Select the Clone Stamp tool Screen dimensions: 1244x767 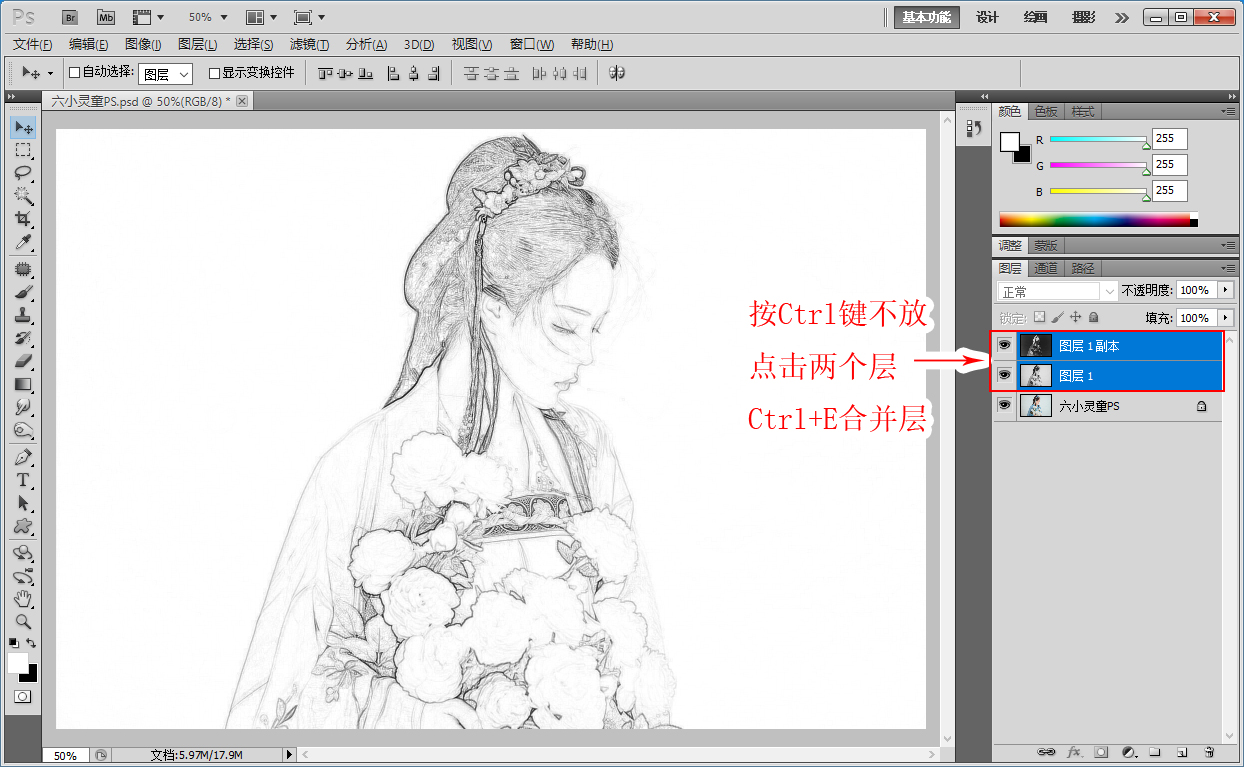click(23, 315)
